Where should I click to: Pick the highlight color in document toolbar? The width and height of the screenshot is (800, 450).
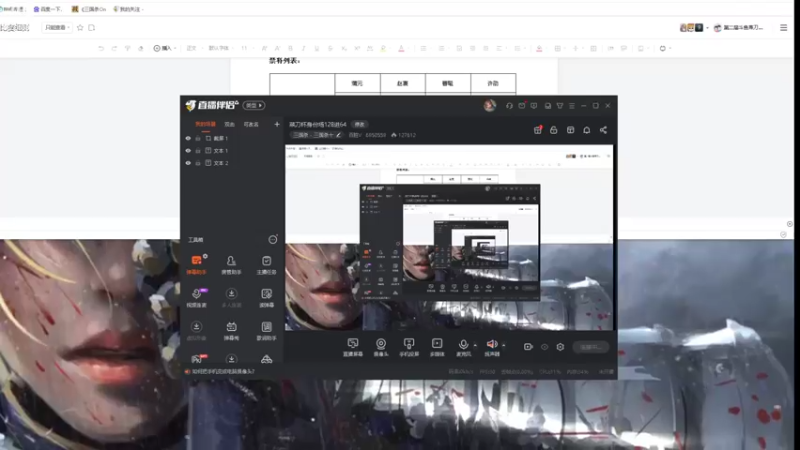383,48
